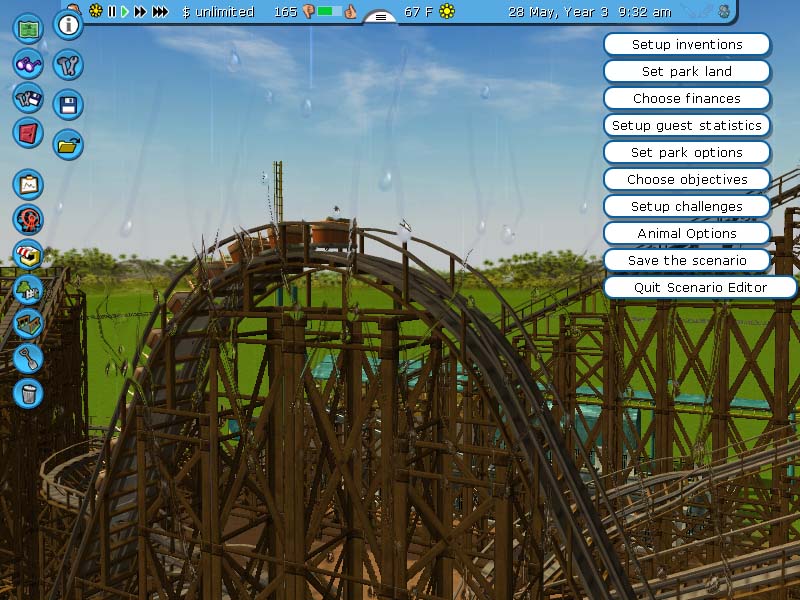The width and height of the screenshot is (800, 600).
Task: Click the folder load icon
Action: coord(68,145)
